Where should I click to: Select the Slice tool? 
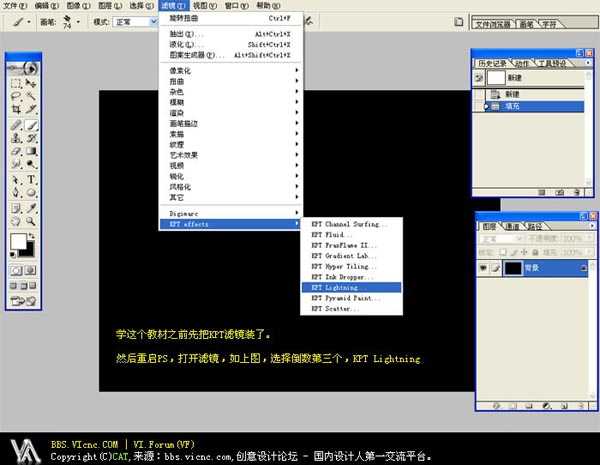[x=31, y=109]
